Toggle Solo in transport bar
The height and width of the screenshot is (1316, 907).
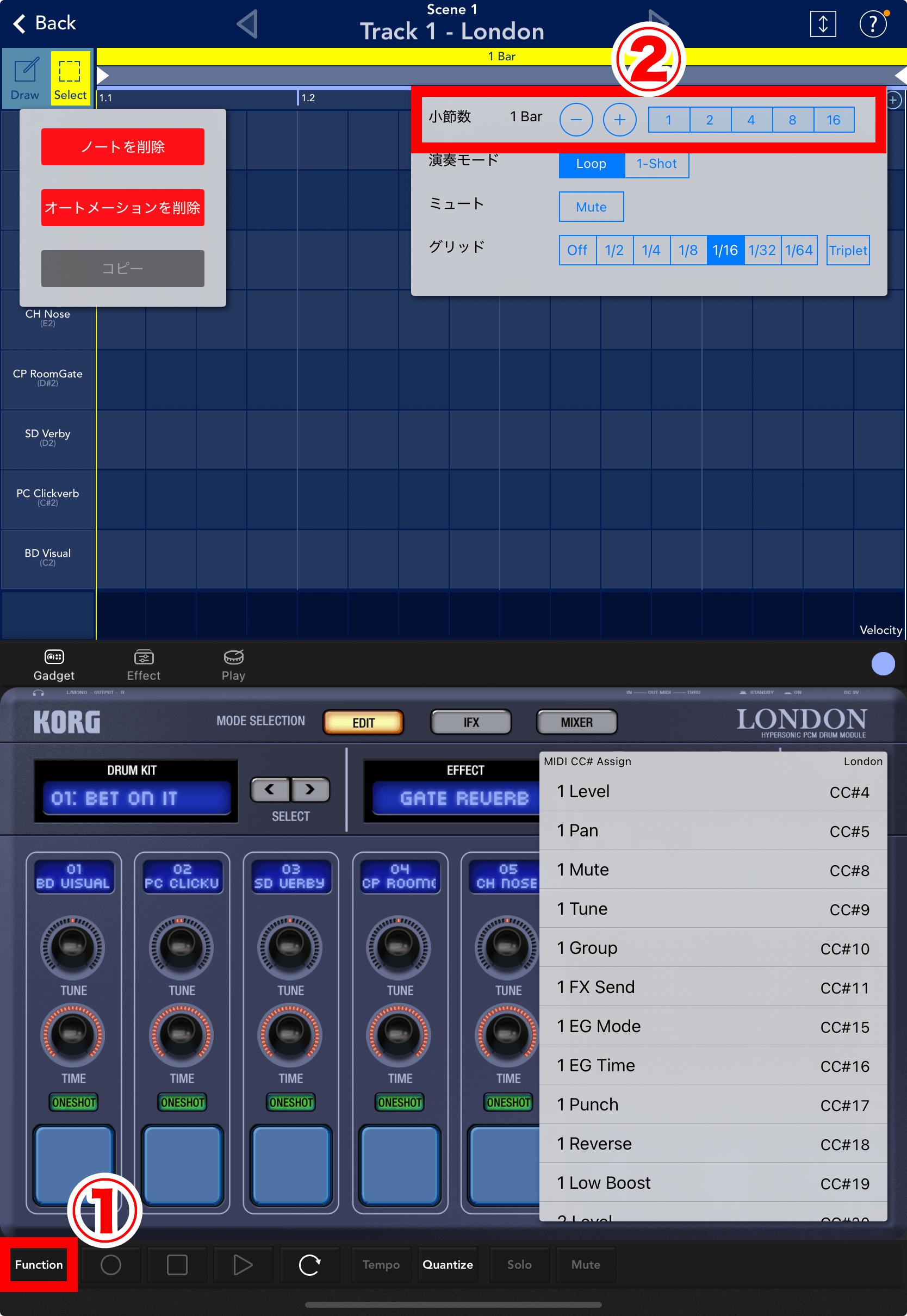[x=519, y=1264]
